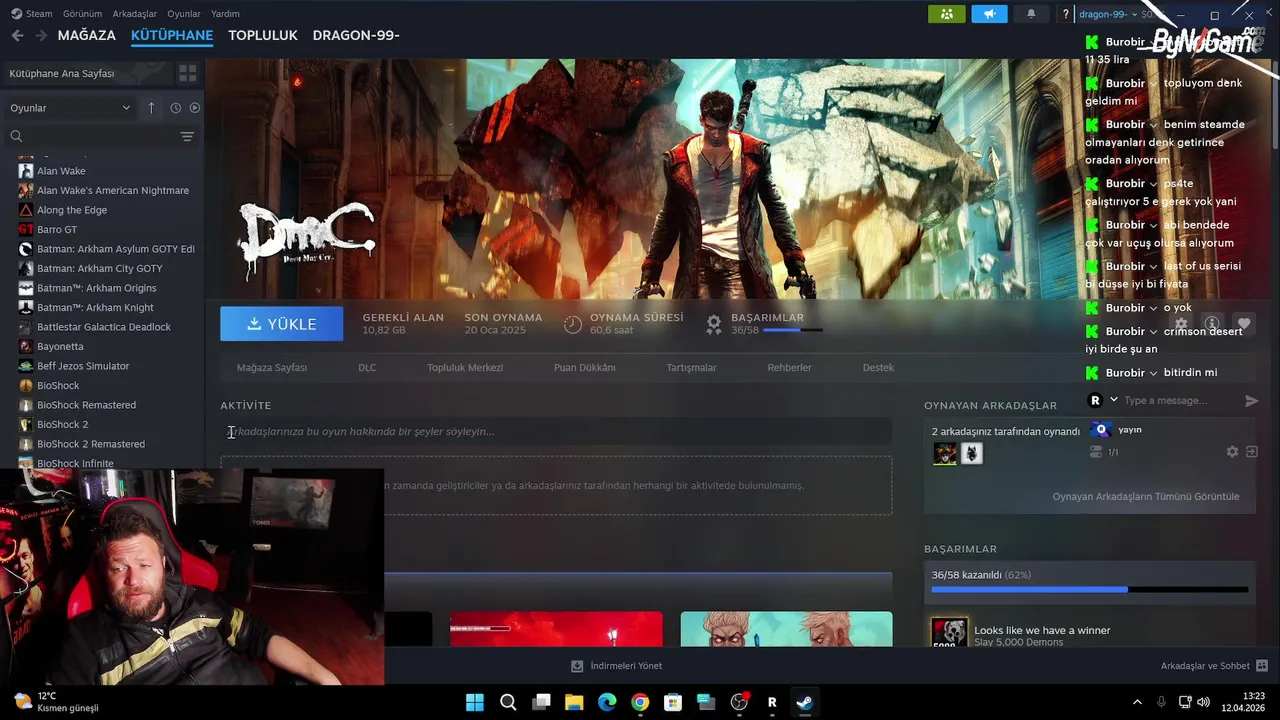Open the Arkadaşlar menu
The width and height of the screenshot is (1280, 720).
[134, 14]
